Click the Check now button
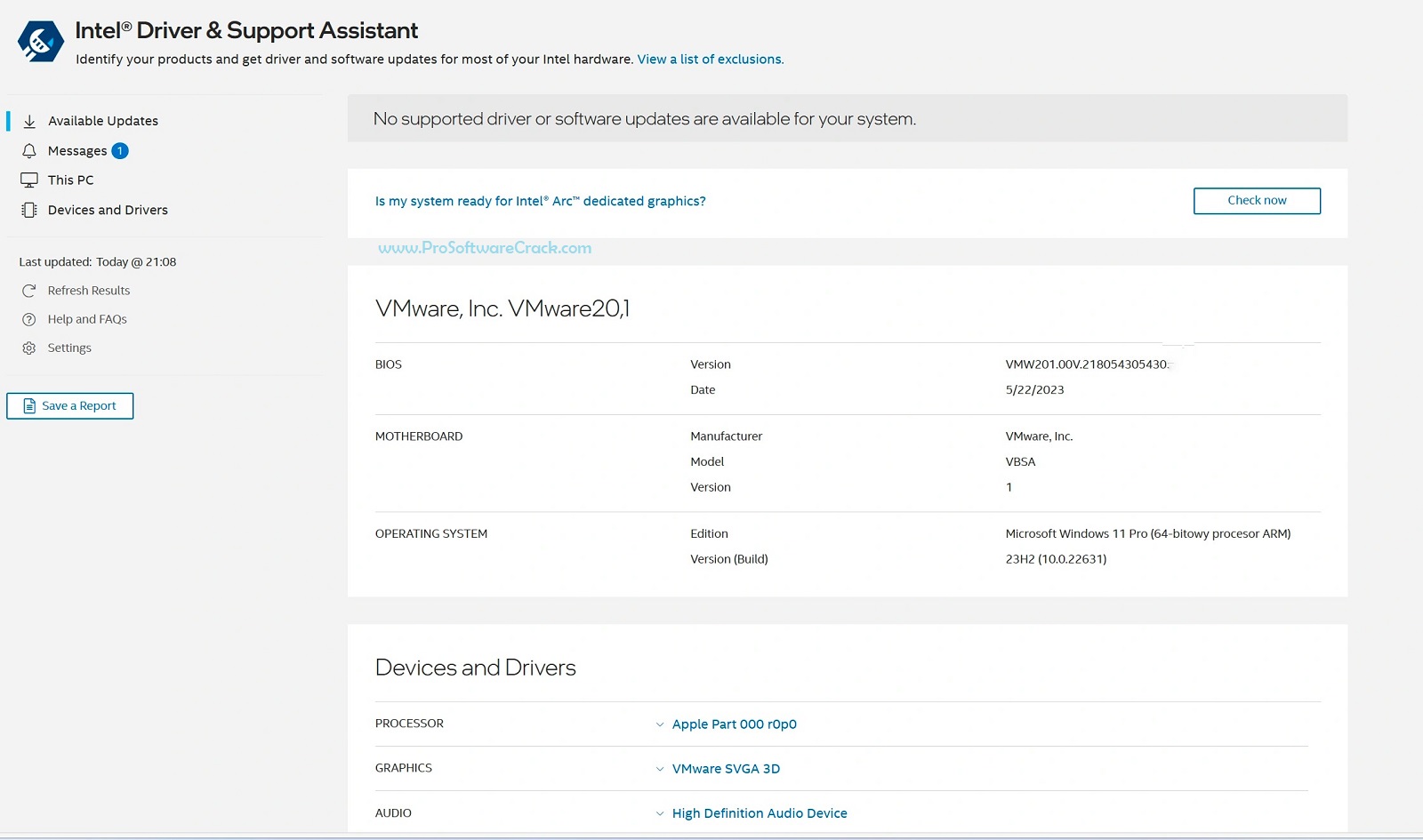Image resolution: width=1423 pixels, height=840 pixels. click(1257, 201)
